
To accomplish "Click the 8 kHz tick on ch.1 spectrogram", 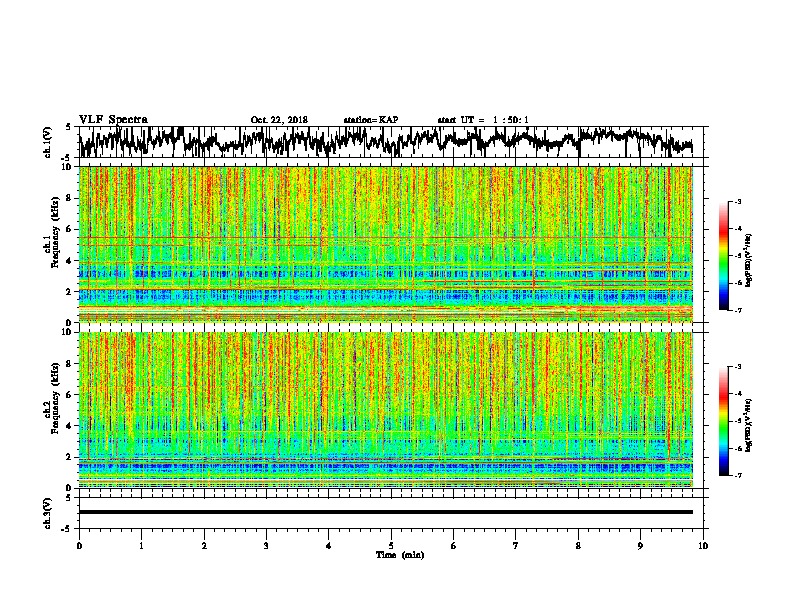I will pos(69,198).
